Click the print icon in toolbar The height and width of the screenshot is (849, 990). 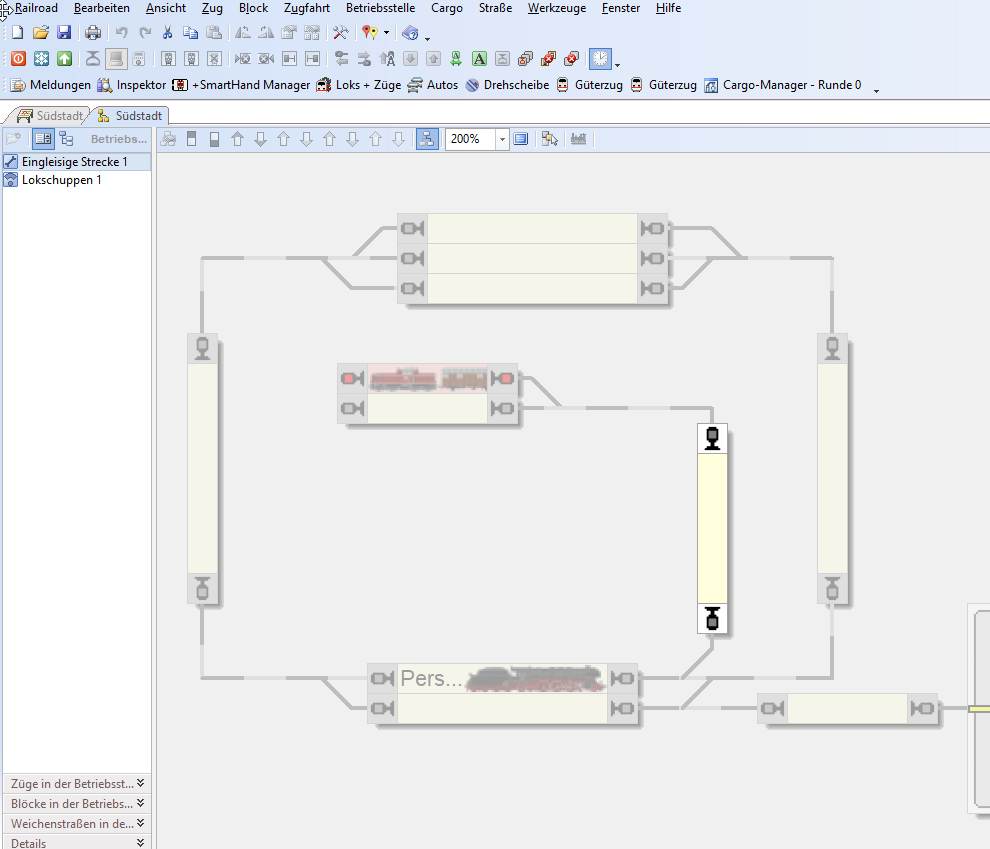(93, 33)
